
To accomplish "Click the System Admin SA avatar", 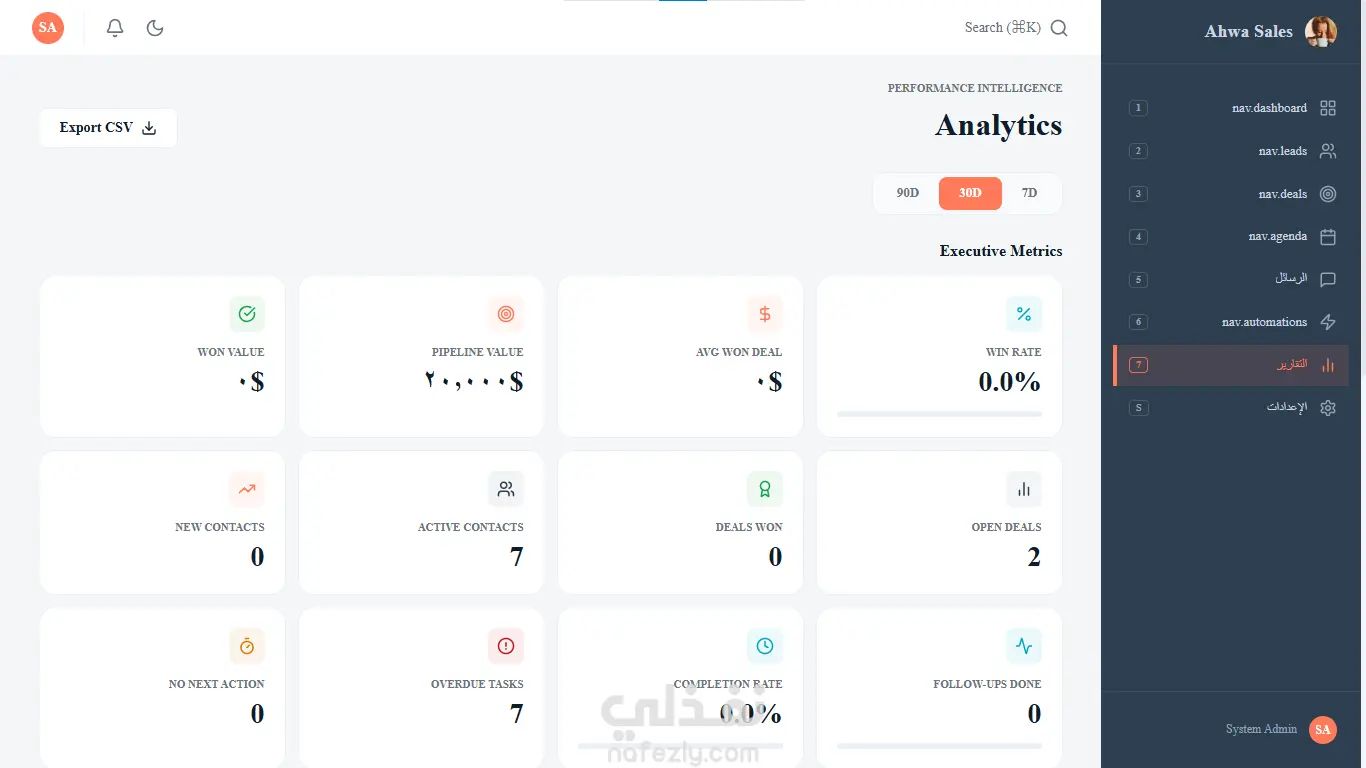I will [x=1323, y=729].
